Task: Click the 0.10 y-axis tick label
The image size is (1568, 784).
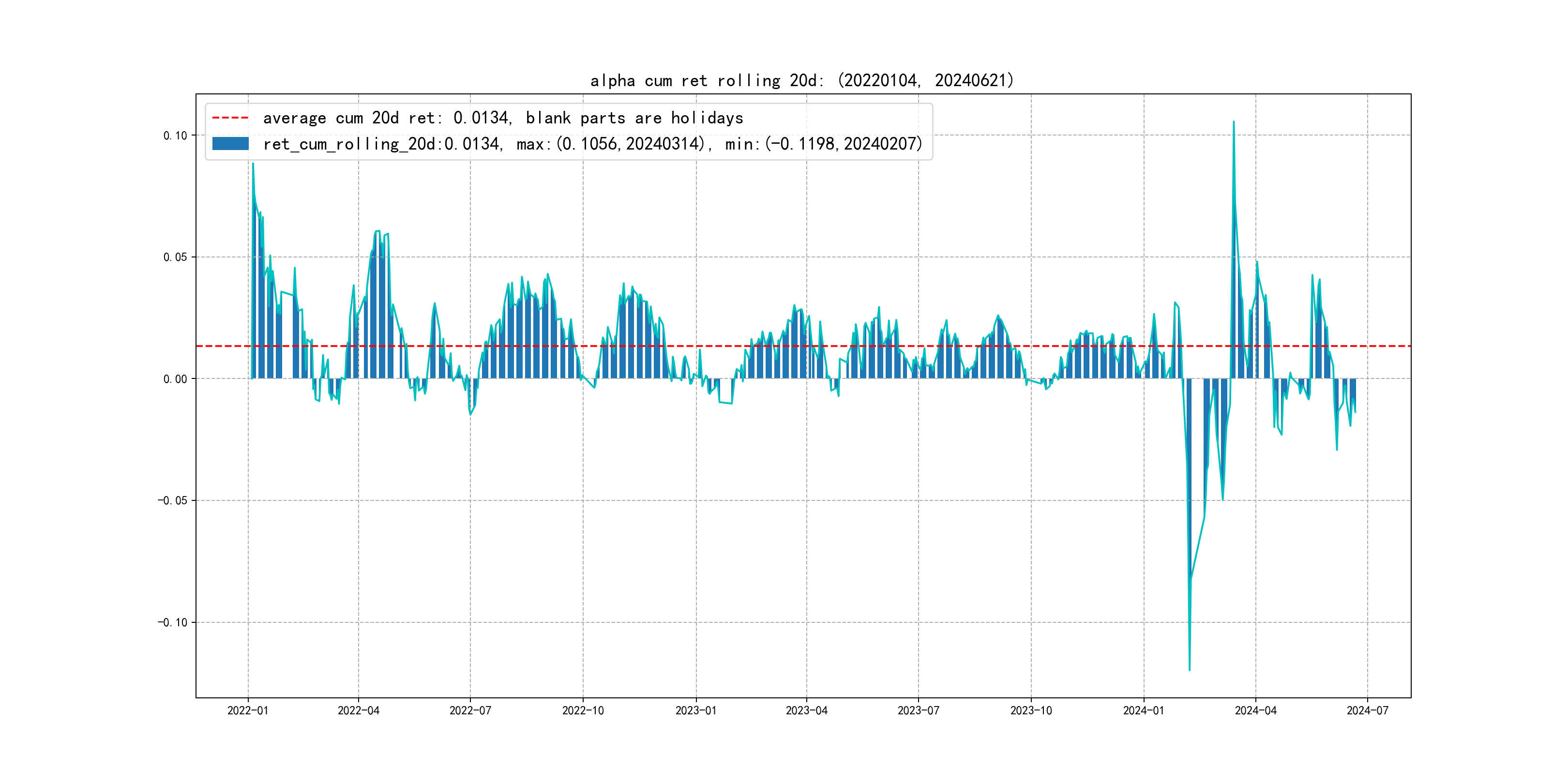Action: click(175, 135)
